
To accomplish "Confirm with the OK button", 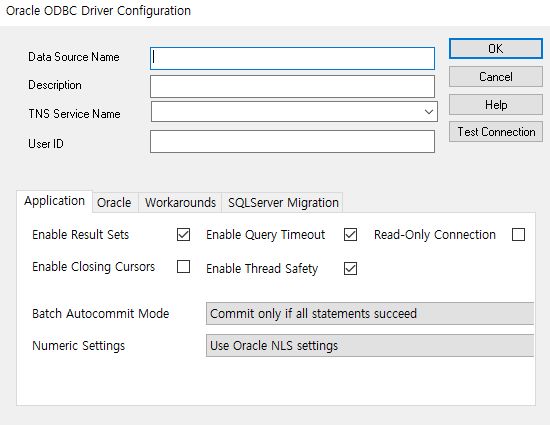I will (x=496, y=48).
